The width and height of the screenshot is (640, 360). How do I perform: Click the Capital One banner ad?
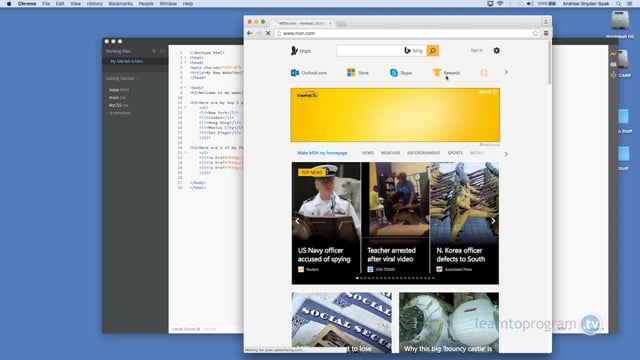395,115
